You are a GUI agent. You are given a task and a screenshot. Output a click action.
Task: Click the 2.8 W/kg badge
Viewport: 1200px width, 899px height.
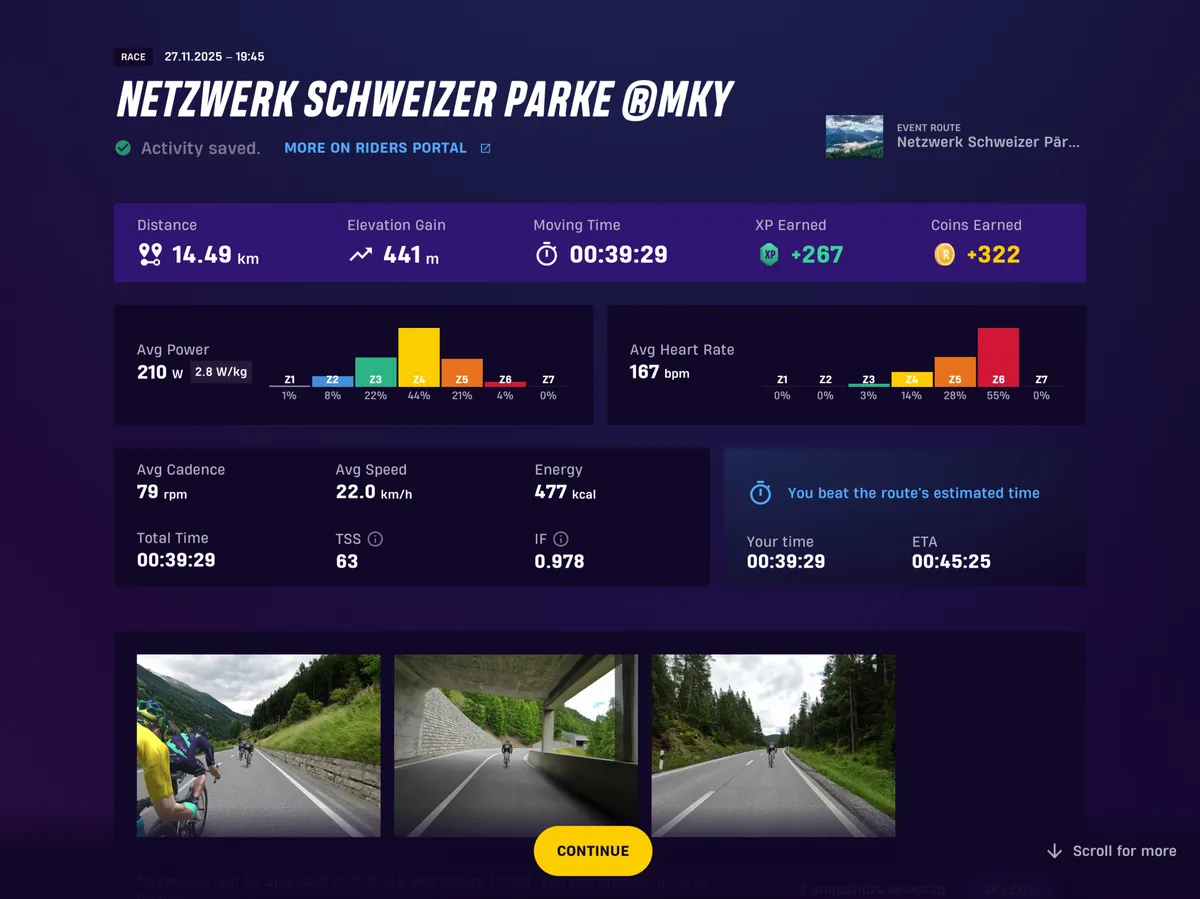click(221, 372)
